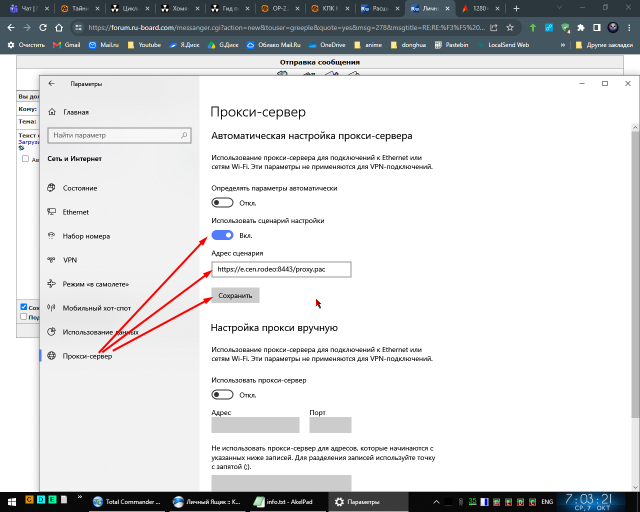The width and height of the screenshot is (640, 512).
Task: Open Chrome home page button
Action: click(59, 28)
